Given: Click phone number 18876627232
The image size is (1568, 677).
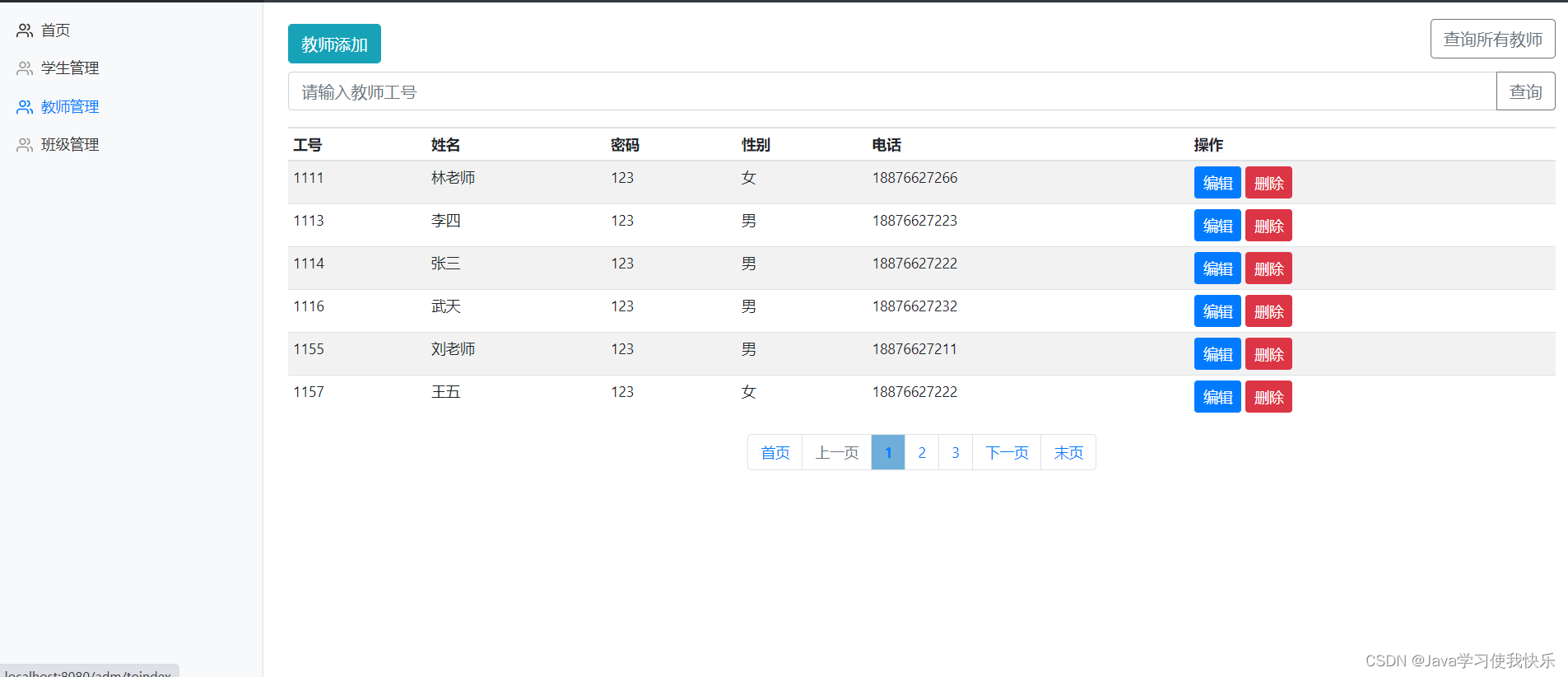Looking at the screenshot, I should click(x=914, y=306).
